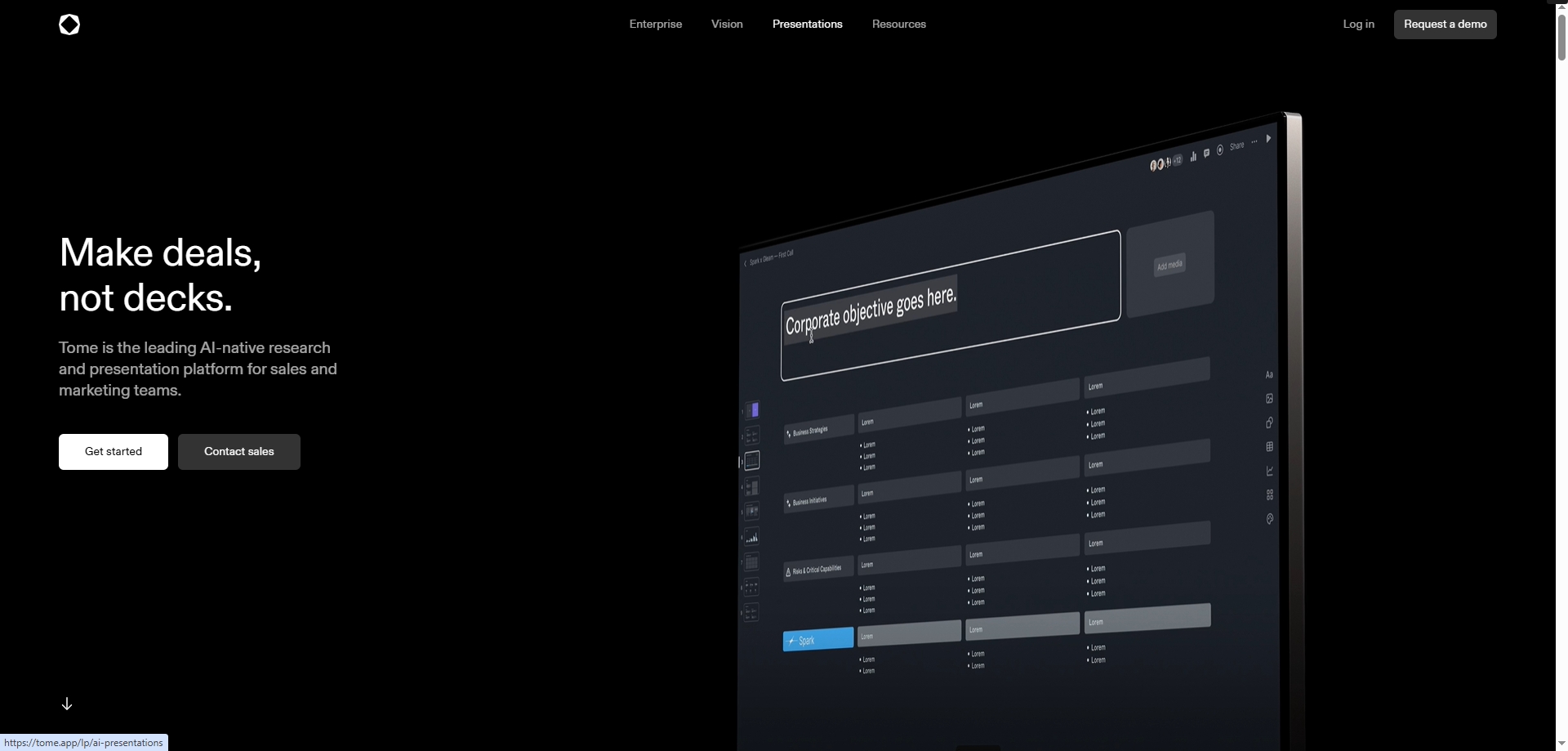Screen dimensions: 1568x751
Task: Click the Tome logo in the header
Action: click(69, 25)
